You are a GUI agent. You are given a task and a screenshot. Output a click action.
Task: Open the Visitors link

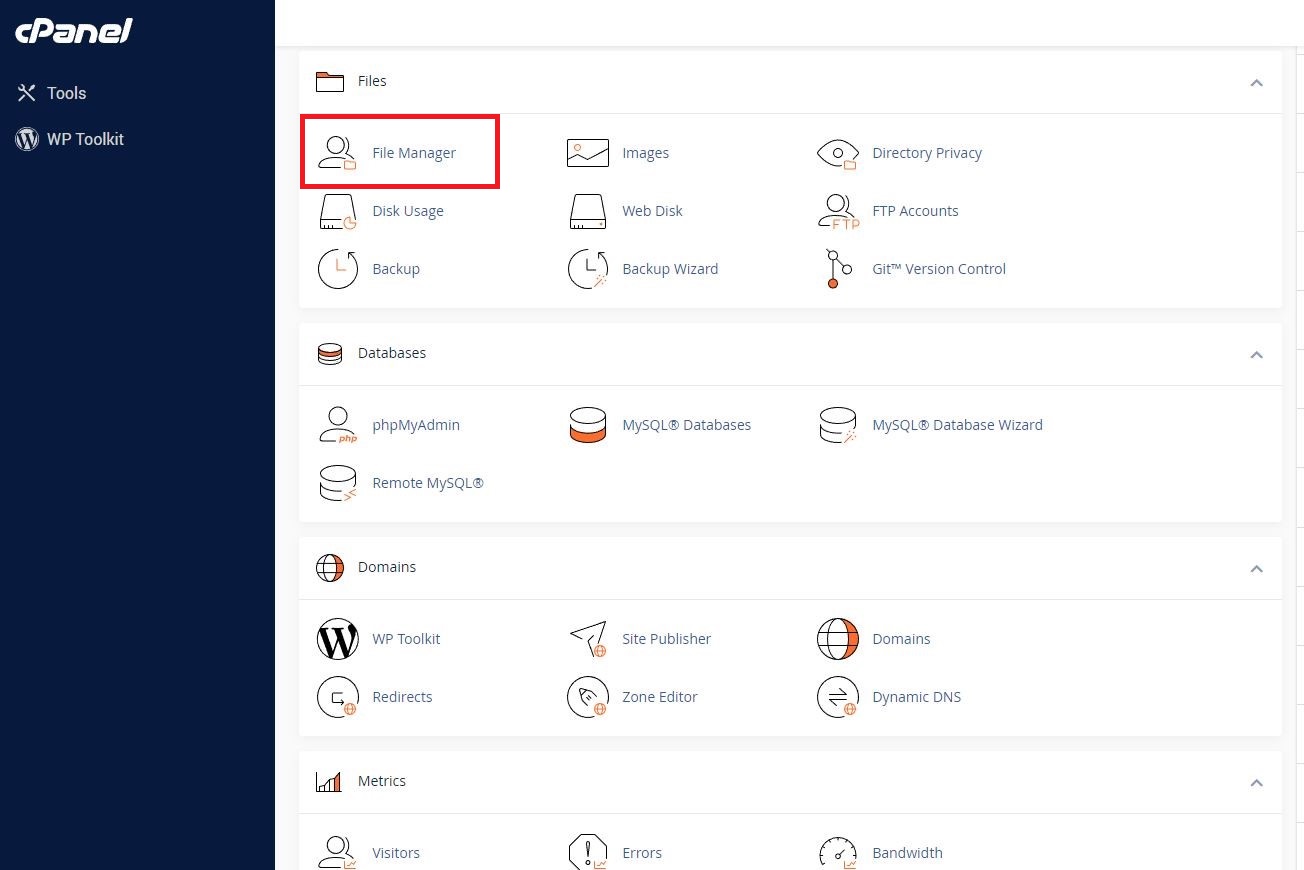tap(396, 853)
